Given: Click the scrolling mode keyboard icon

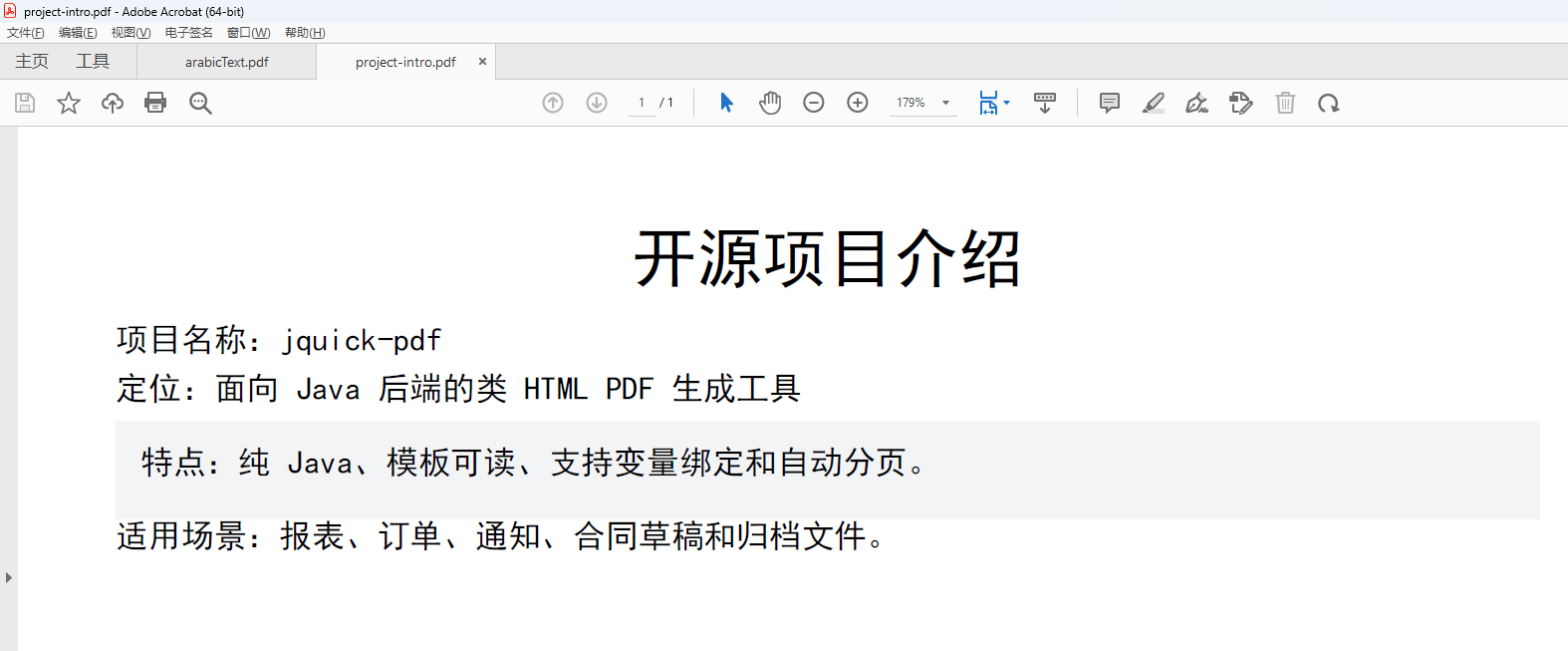Looking at the screenshot, I should pos(1045,103).
